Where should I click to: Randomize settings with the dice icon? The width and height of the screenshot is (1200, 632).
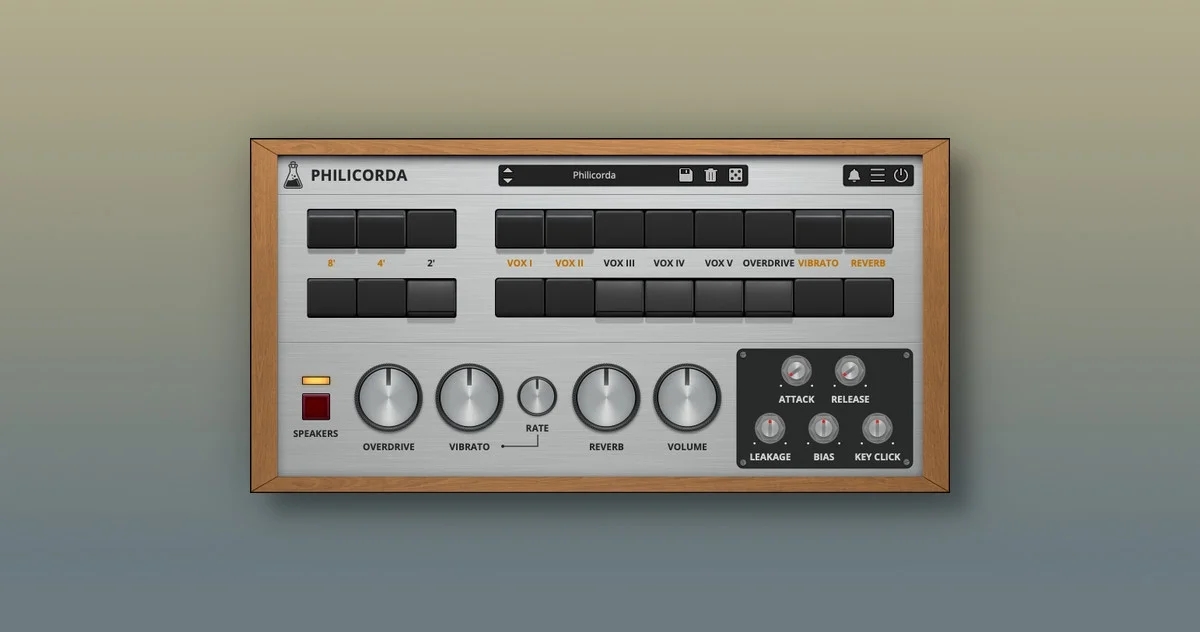735,175
